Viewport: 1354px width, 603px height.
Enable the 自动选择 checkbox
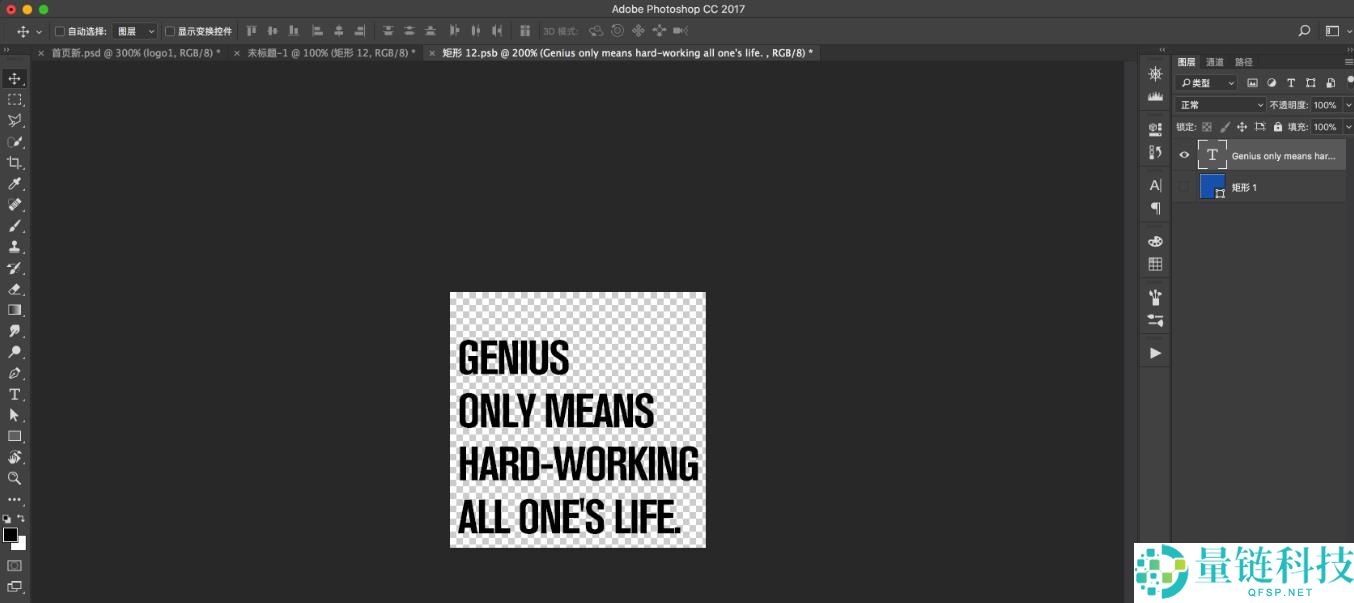click(60, 32)
